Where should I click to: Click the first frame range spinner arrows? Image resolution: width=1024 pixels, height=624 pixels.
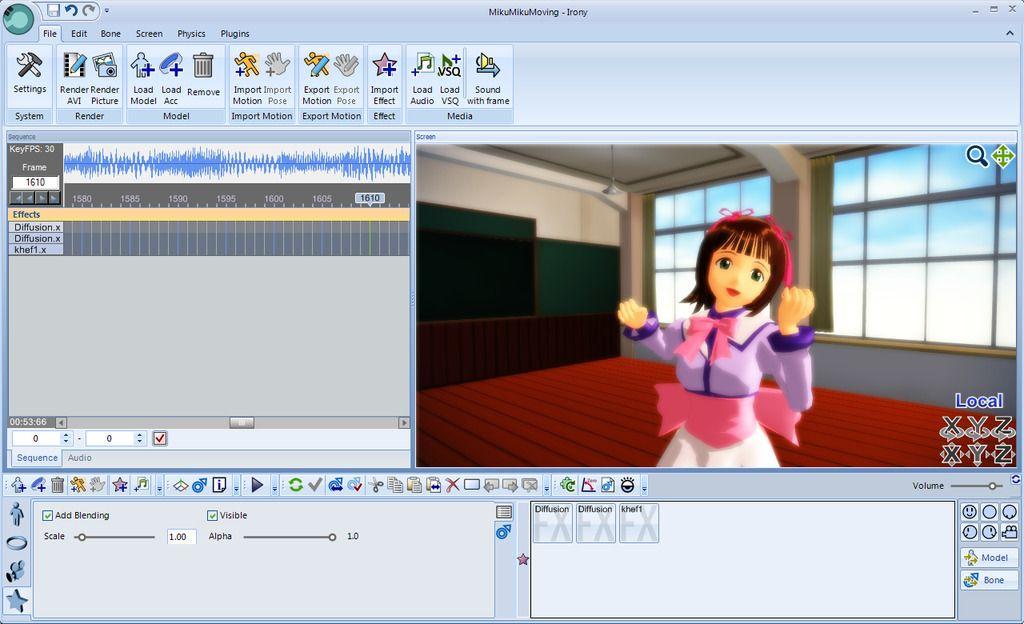[65, 439]
